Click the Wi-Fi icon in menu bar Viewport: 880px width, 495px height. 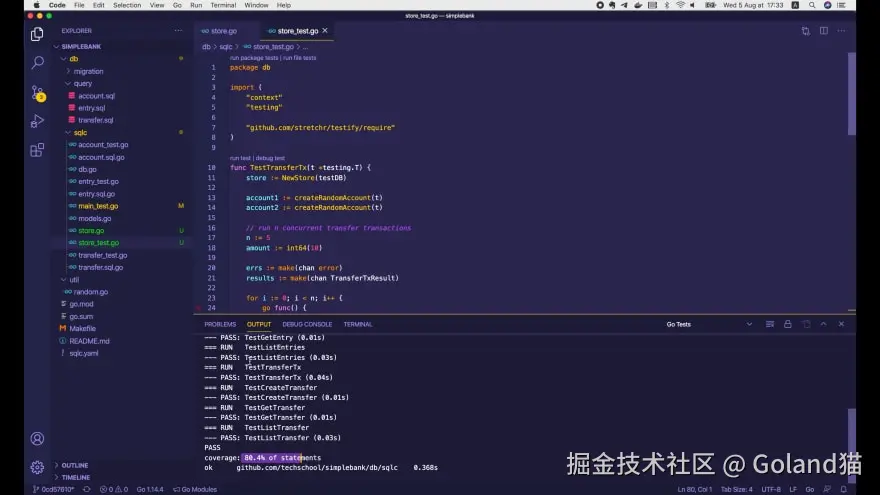(680, 5)
